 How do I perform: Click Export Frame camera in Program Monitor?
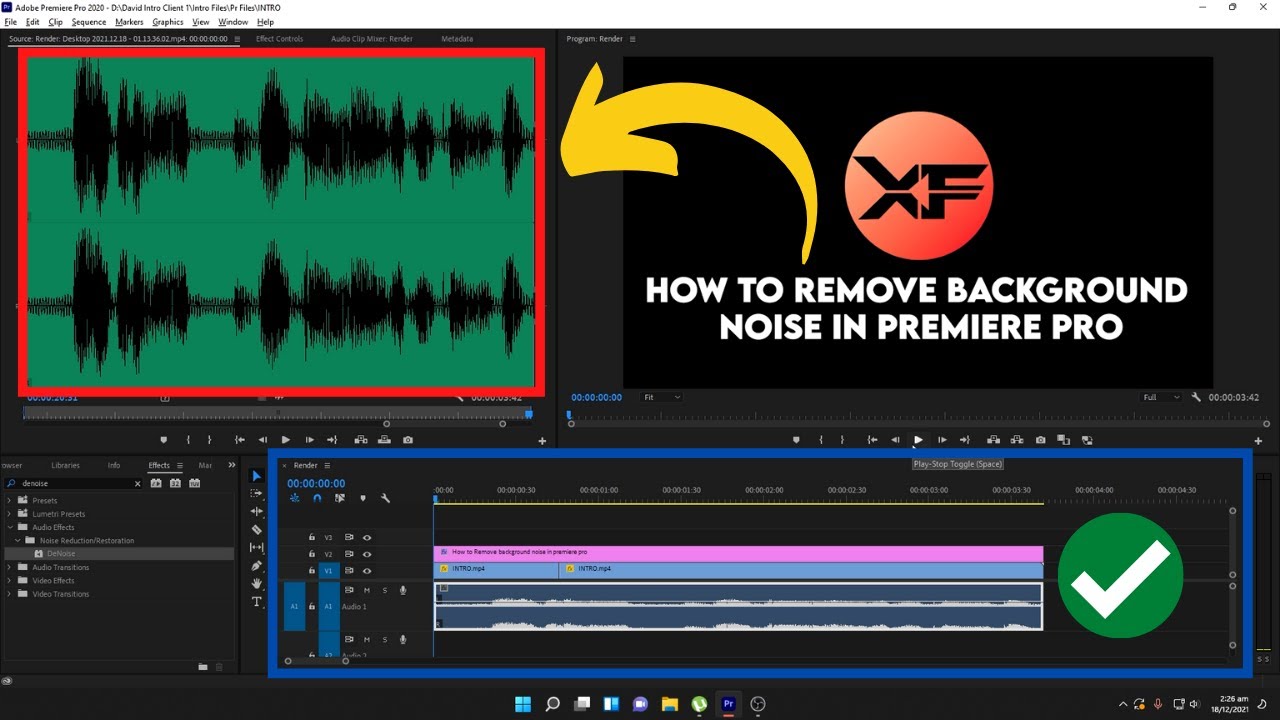pyautogui.click(x=1041, y=440)
